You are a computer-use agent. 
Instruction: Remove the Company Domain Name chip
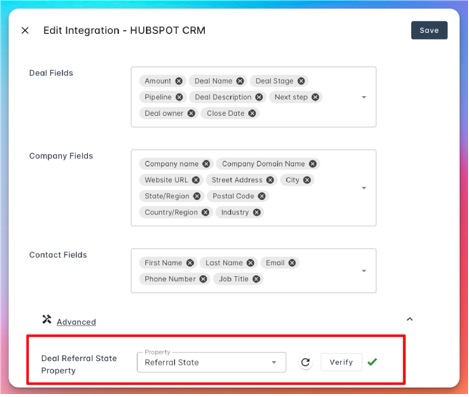coord(313,164)
